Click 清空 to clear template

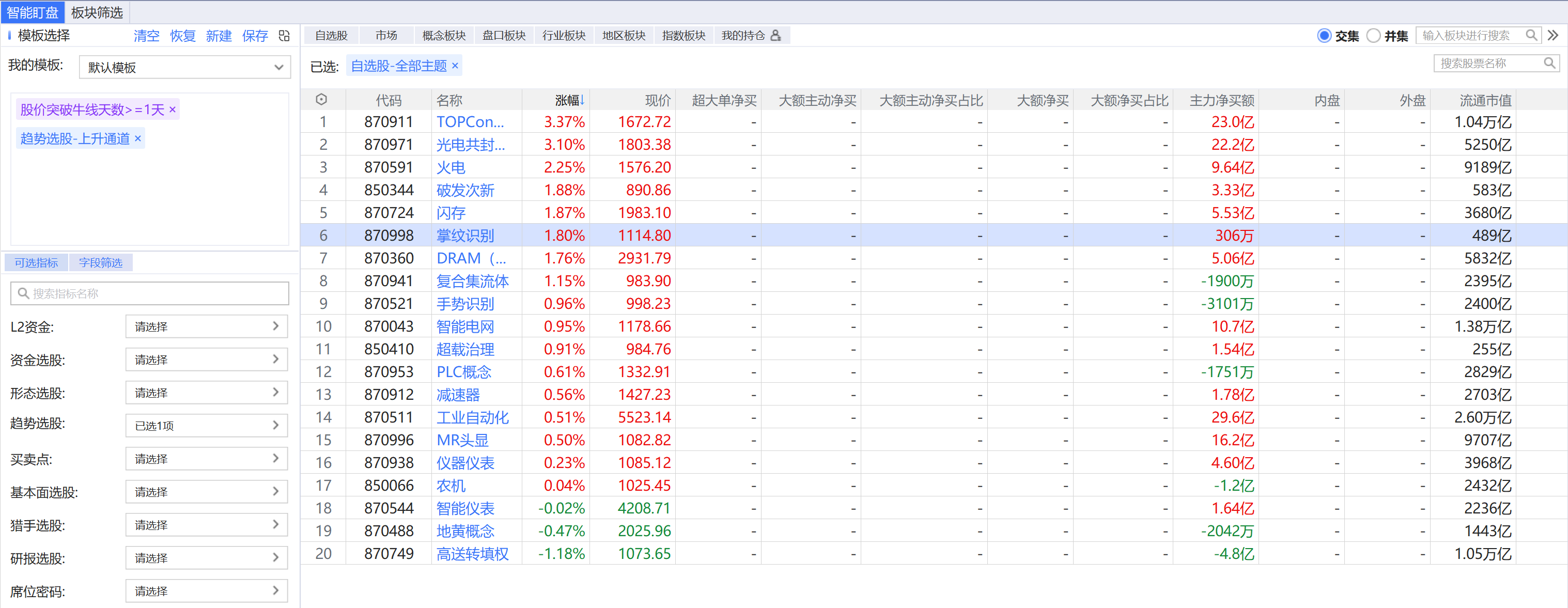[147, 36]
